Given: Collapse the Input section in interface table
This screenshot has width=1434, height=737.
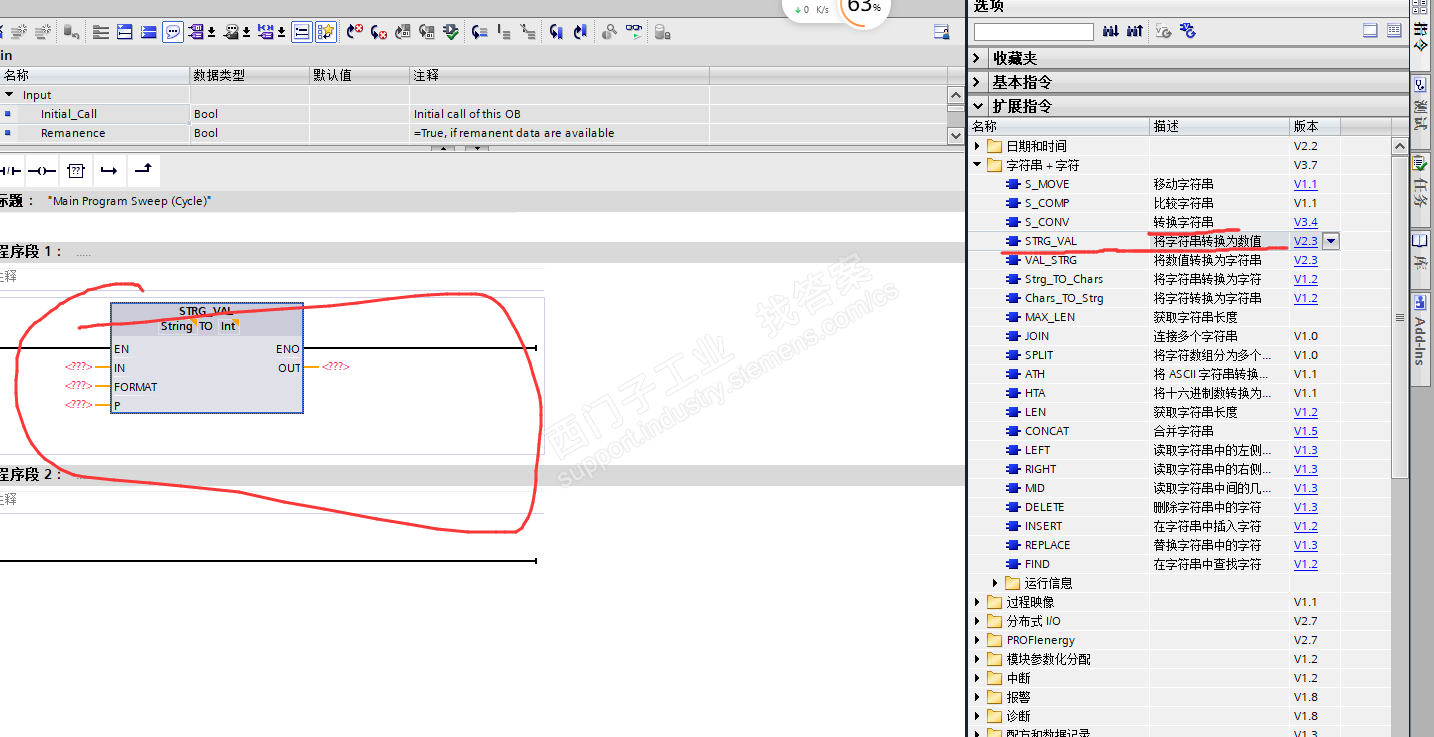Looking at the screenshot, I should pyautogui.click(x=9, y=95).
